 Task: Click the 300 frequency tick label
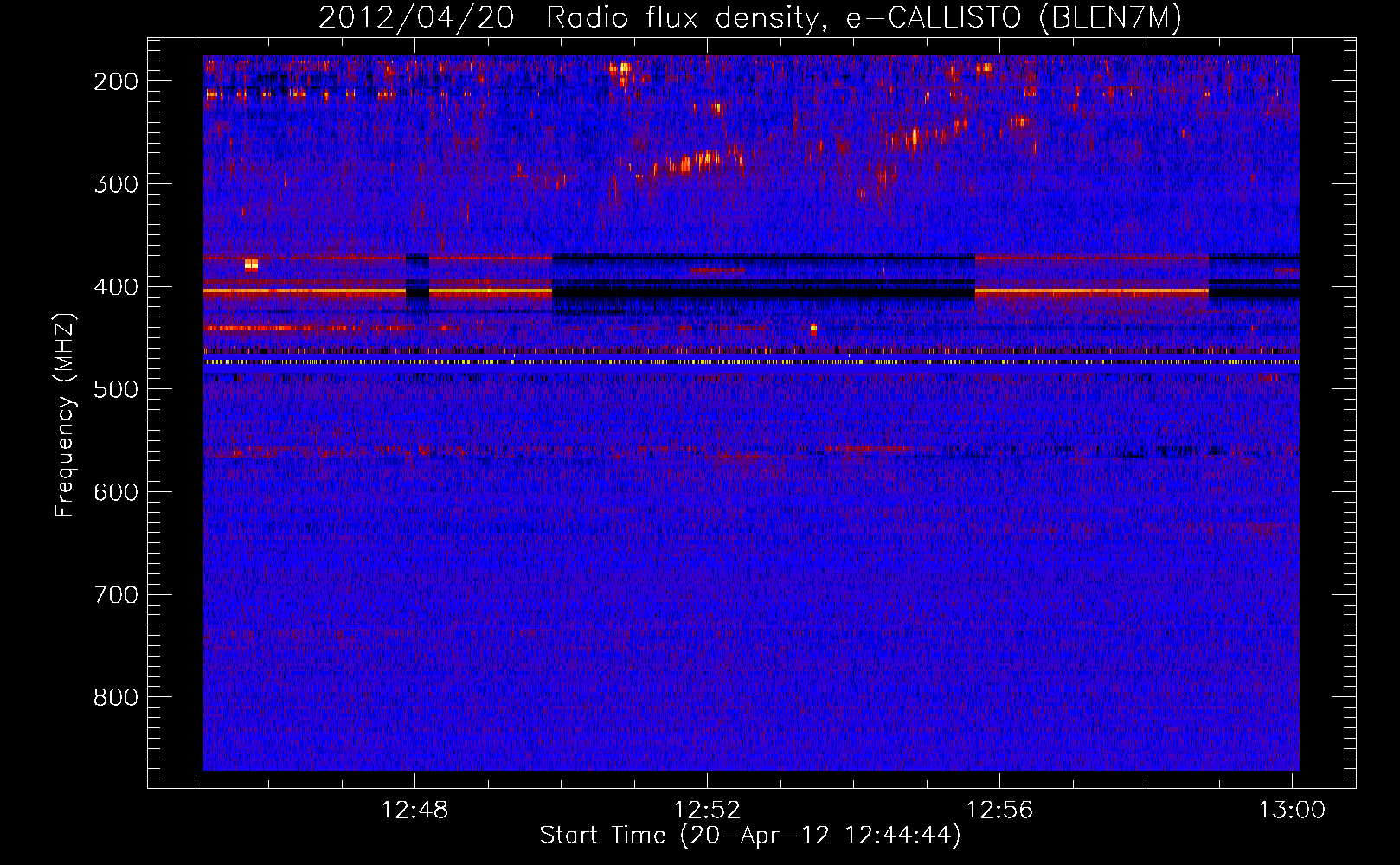click(115, 184)
